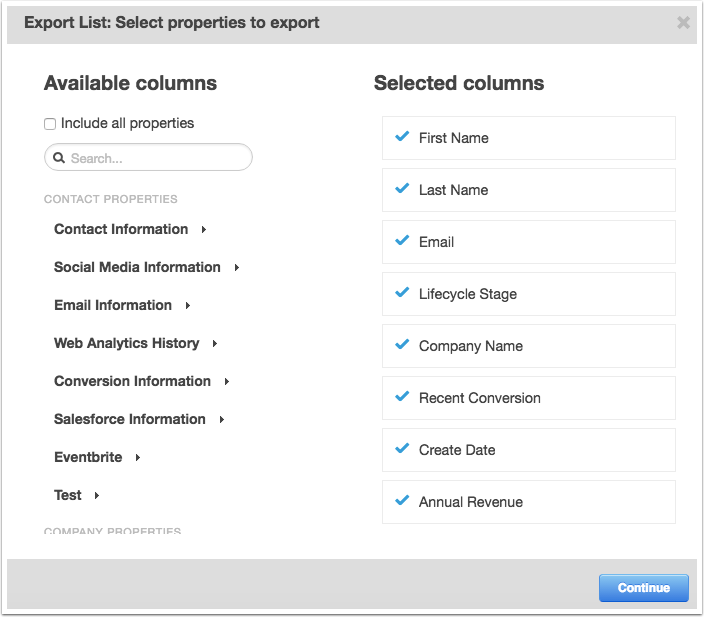Uncheck the Annual Revenue checkmark

(402, 500)
